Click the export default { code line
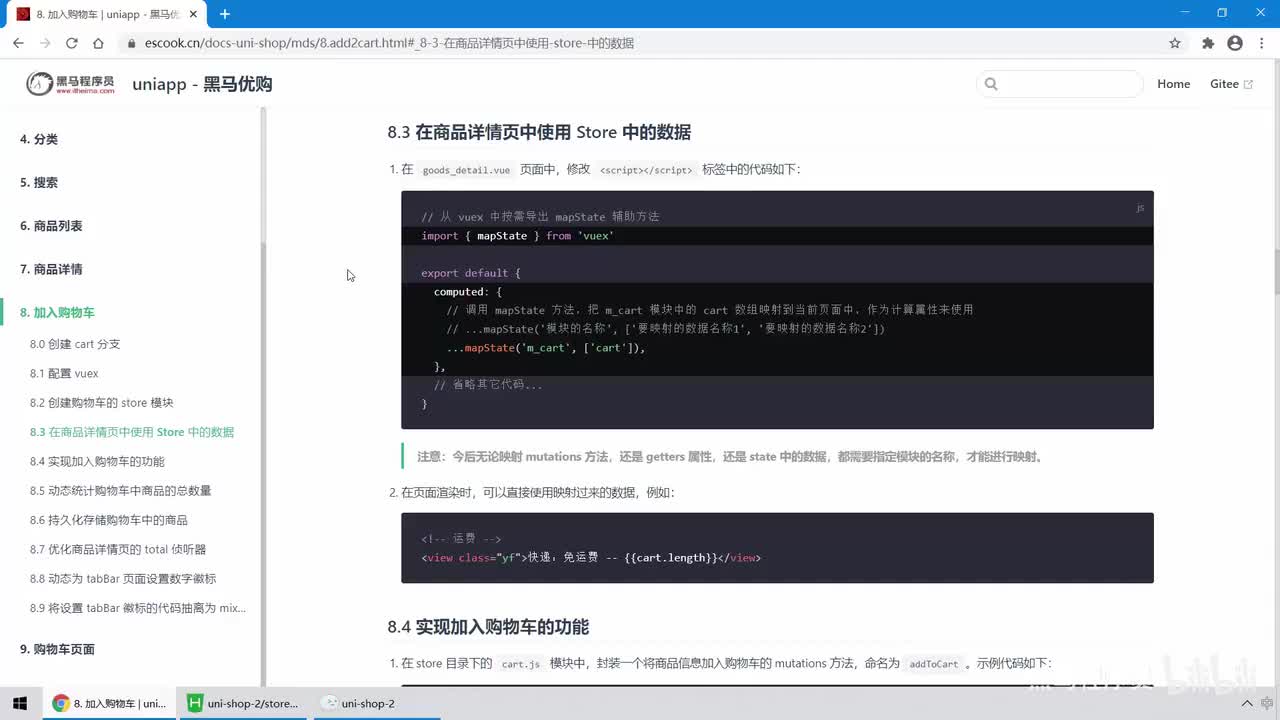 pos(471,273)
